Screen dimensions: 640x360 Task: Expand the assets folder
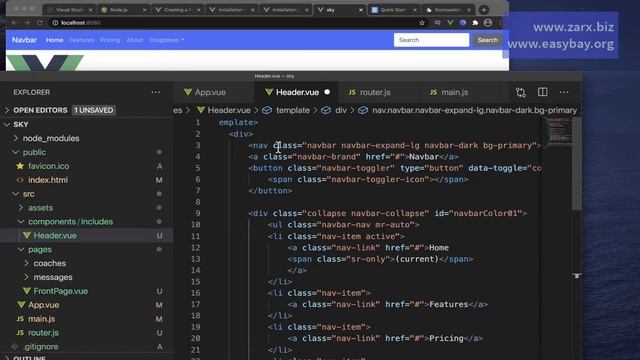click(21, 208)
